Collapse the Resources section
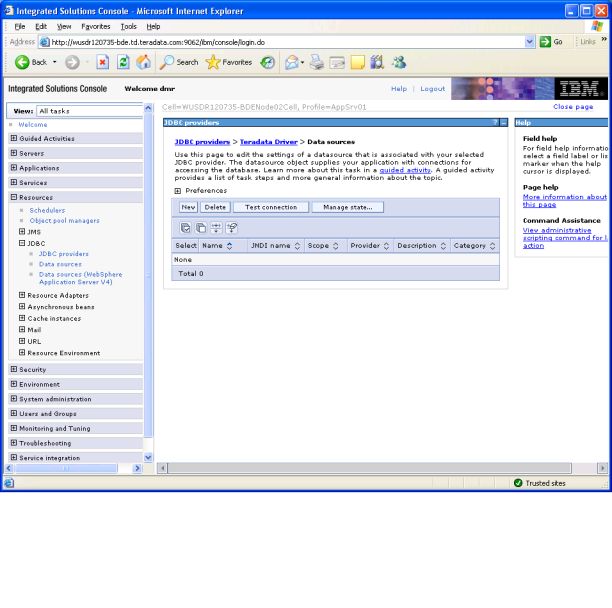This screenshot has height=608, width=612. point(14,197)
